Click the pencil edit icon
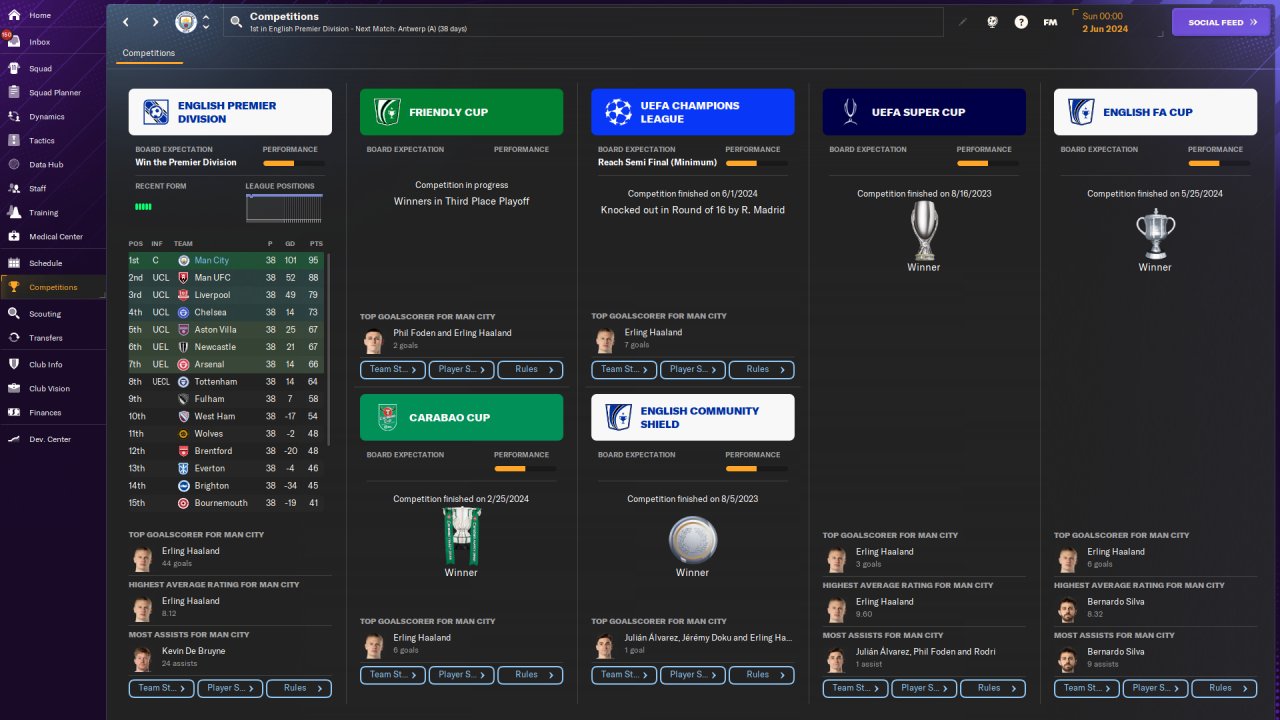The image size is (1280, 720). [x=963, y=22]
